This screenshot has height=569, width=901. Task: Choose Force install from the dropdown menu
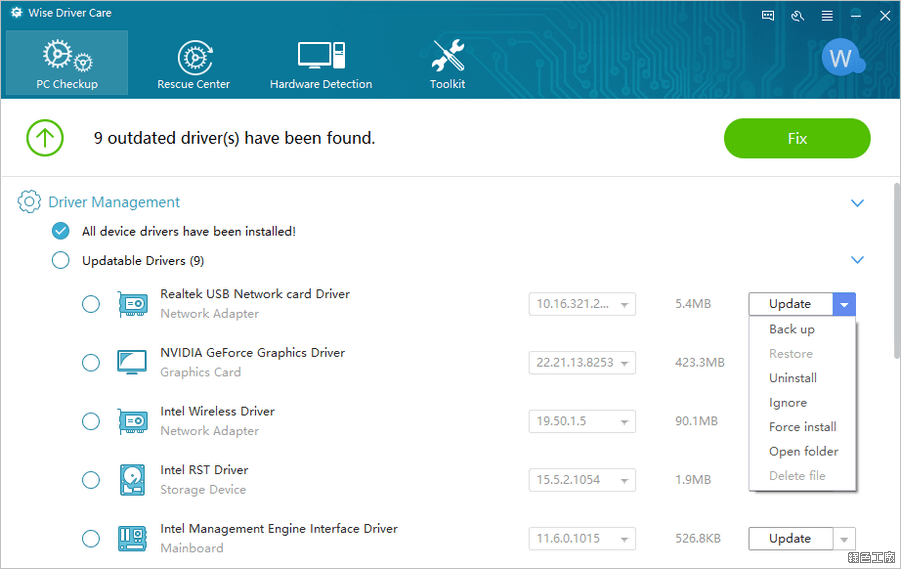coord(803,427)
